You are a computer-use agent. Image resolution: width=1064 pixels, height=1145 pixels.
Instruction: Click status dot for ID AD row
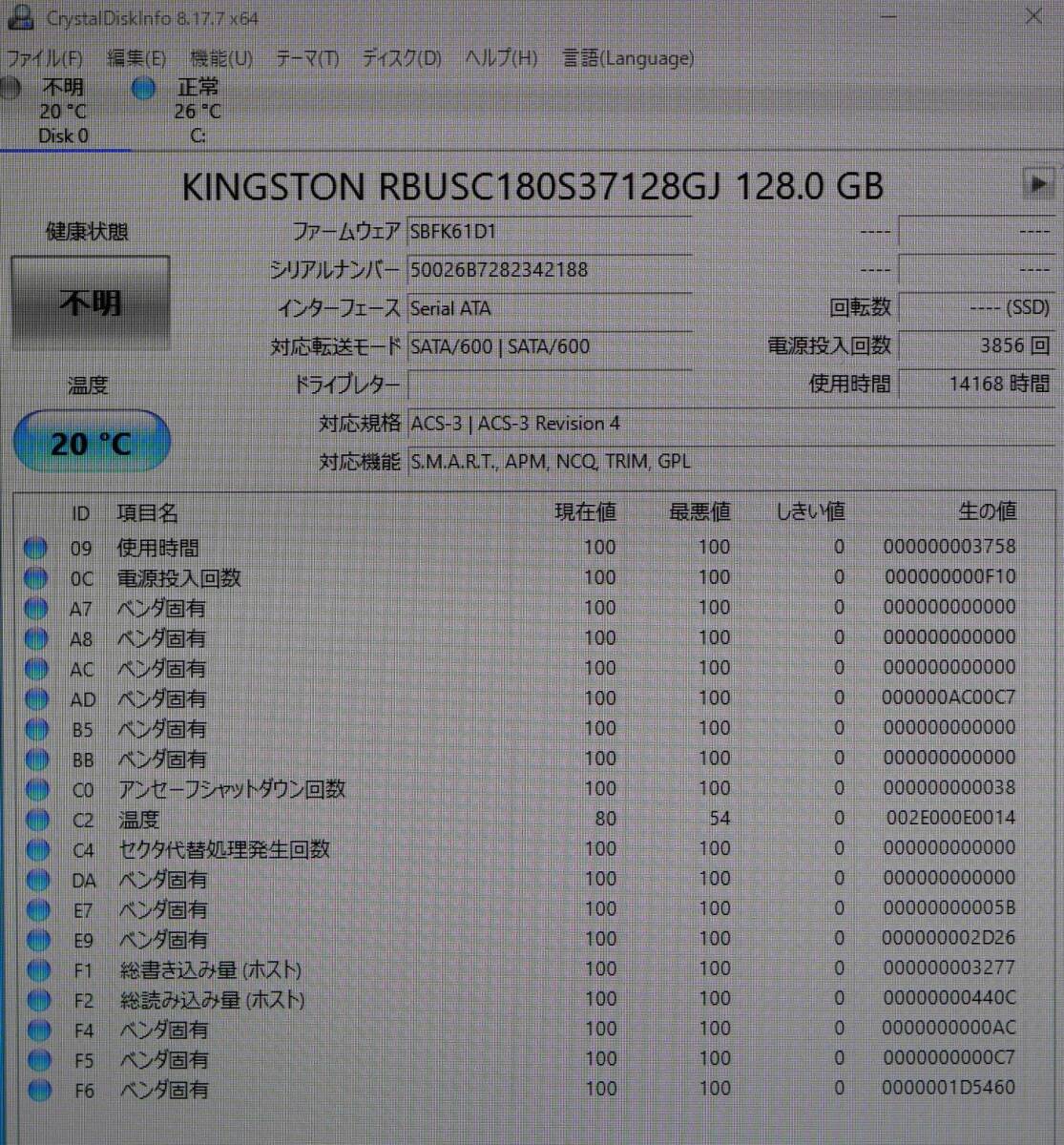pos(36,698)
